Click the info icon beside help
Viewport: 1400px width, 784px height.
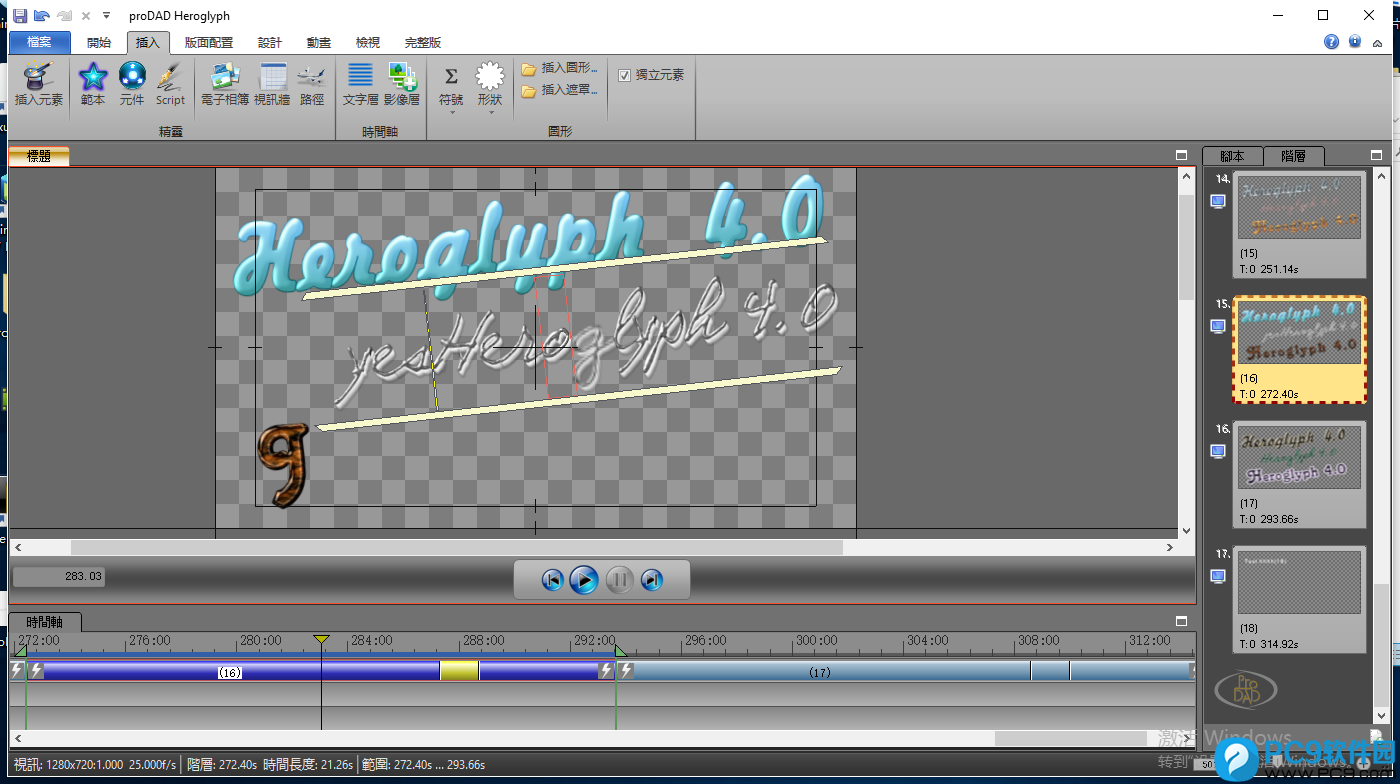(x=1355, y=42)
